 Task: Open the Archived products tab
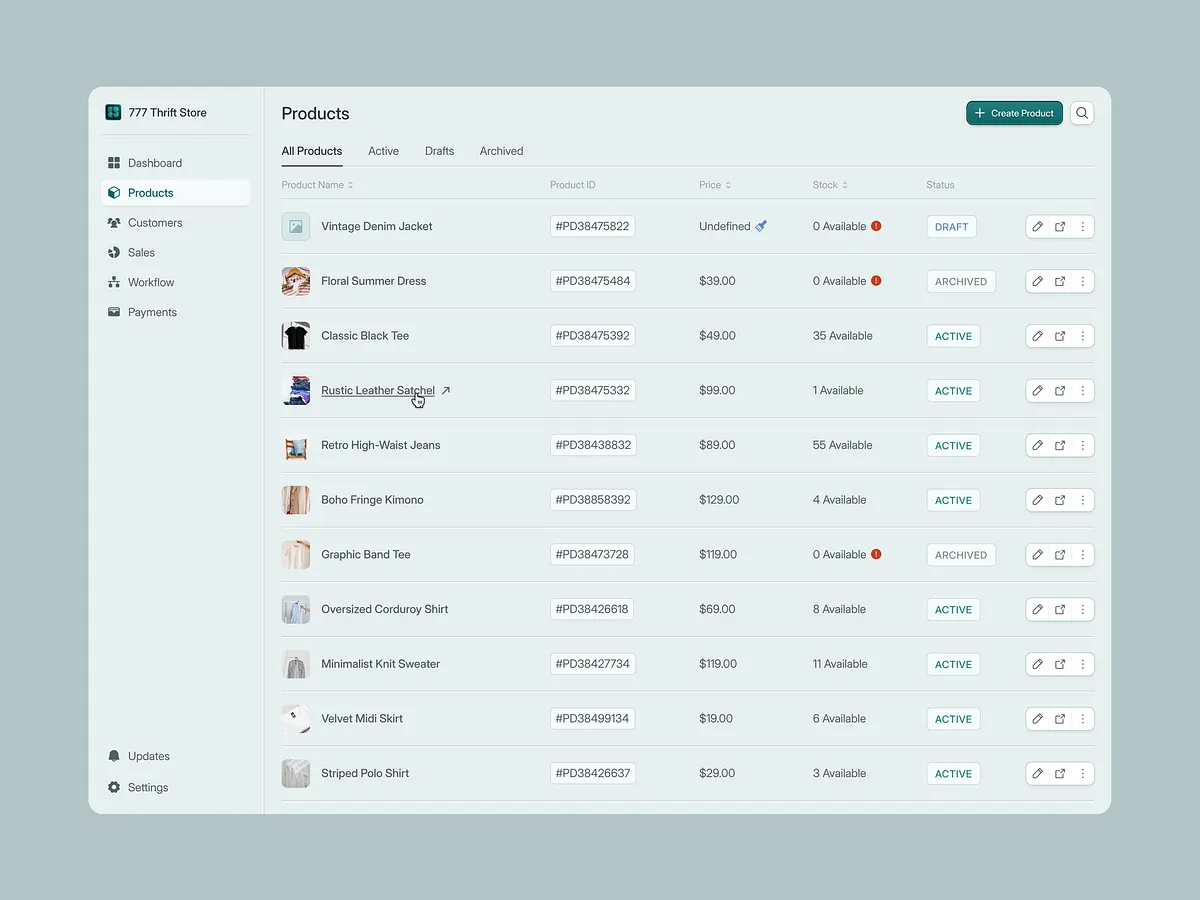pos(501,151)
